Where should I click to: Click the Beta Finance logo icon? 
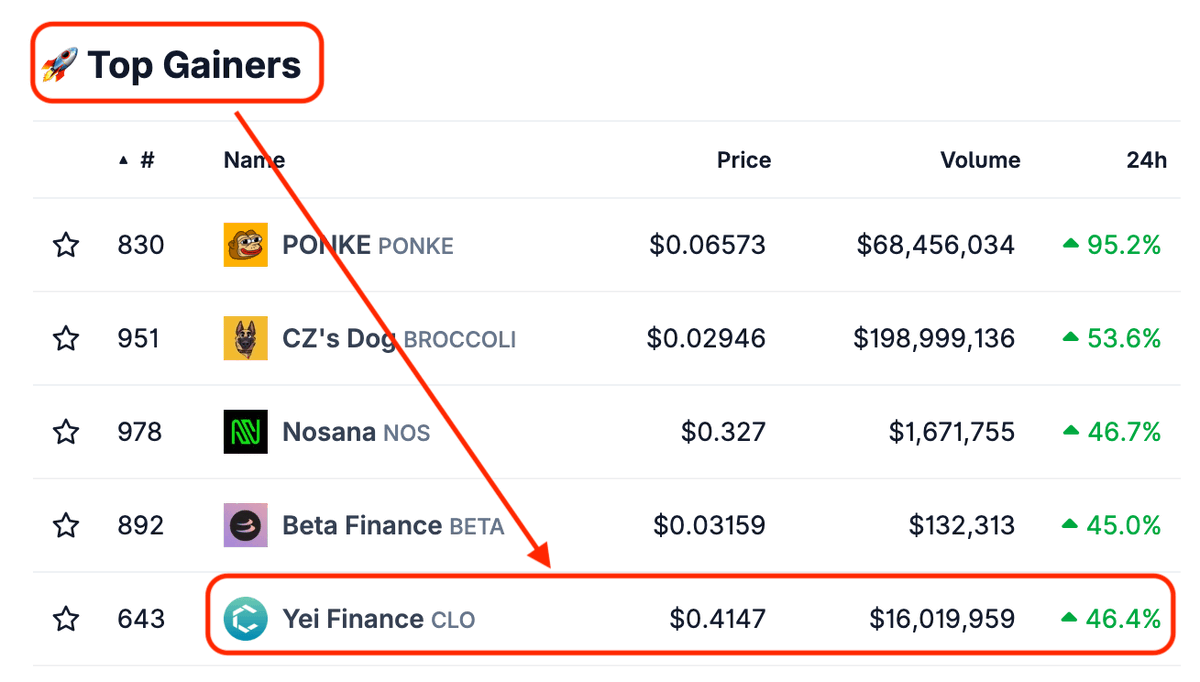click(245, 525)
